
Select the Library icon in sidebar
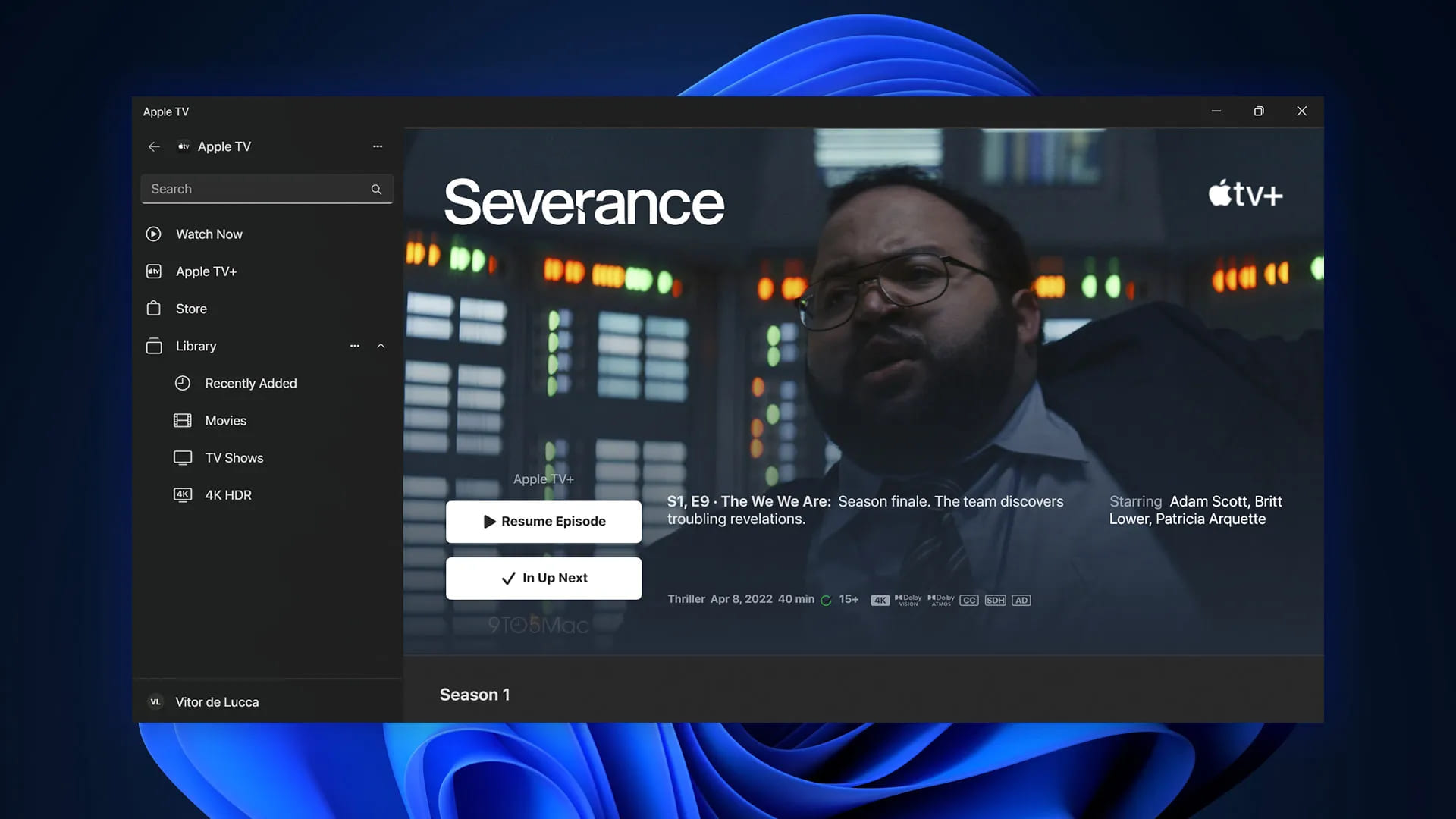pos(153,346)
